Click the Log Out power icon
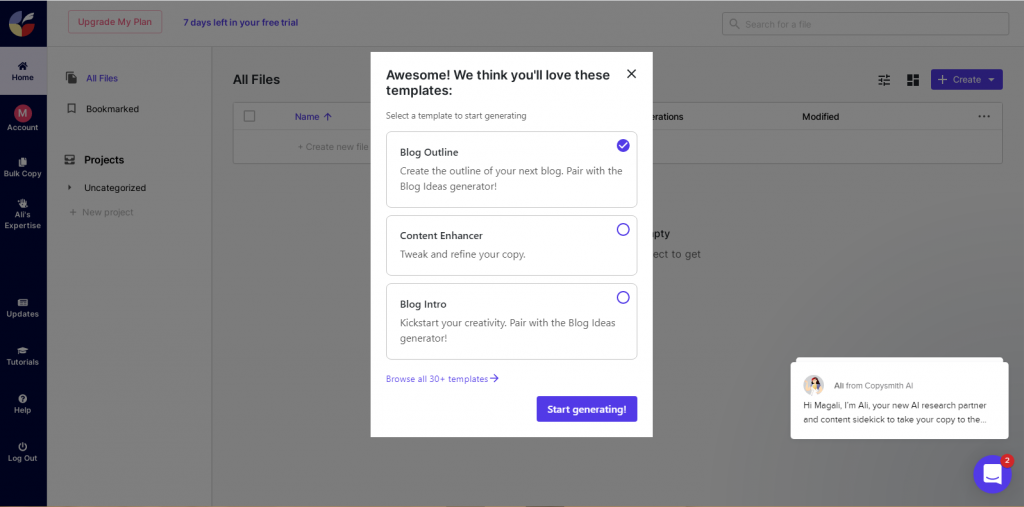Viewport: 1024px width, 507px height. coord(22,446)
